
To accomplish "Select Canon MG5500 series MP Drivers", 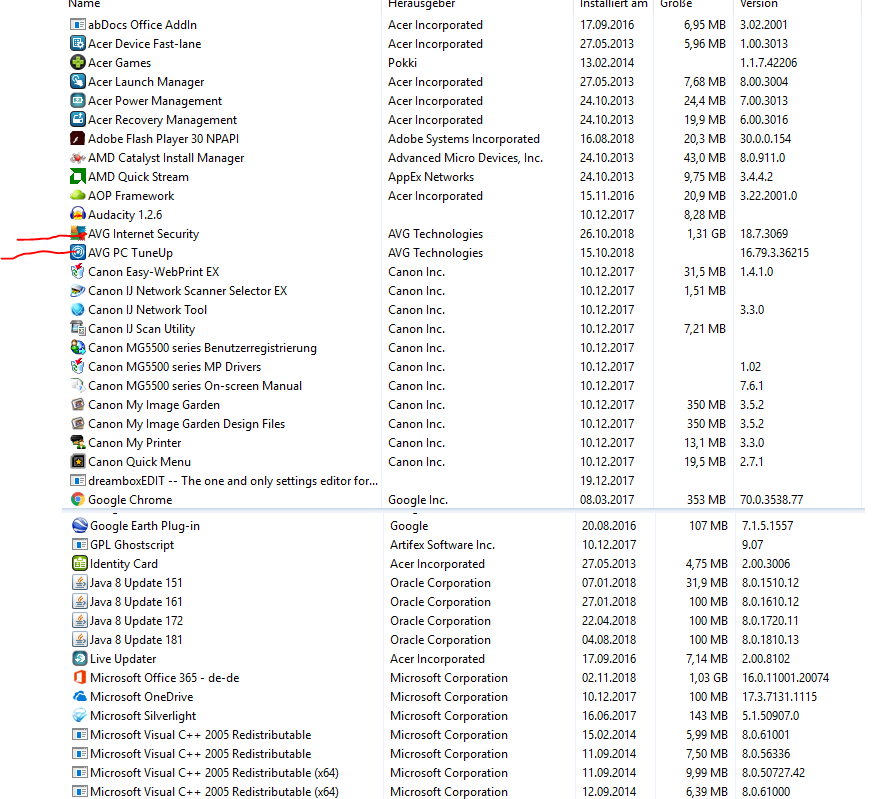I will [174, 367].
